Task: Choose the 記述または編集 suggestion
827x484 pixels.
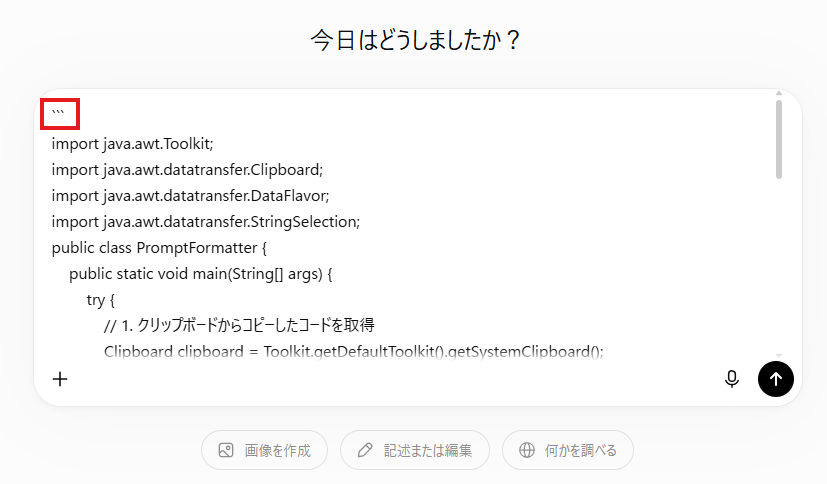Action: (415, 450)
